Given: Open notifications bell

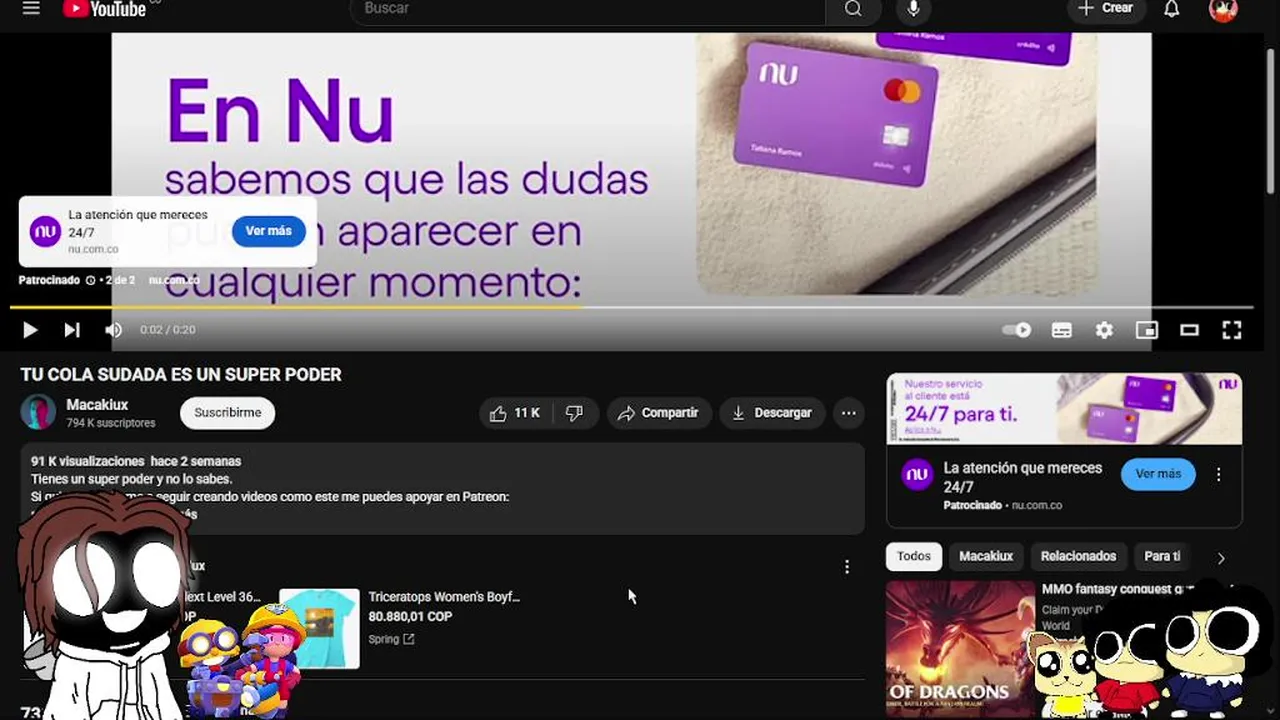Looking at the screenshot, I should [1172, 8].
